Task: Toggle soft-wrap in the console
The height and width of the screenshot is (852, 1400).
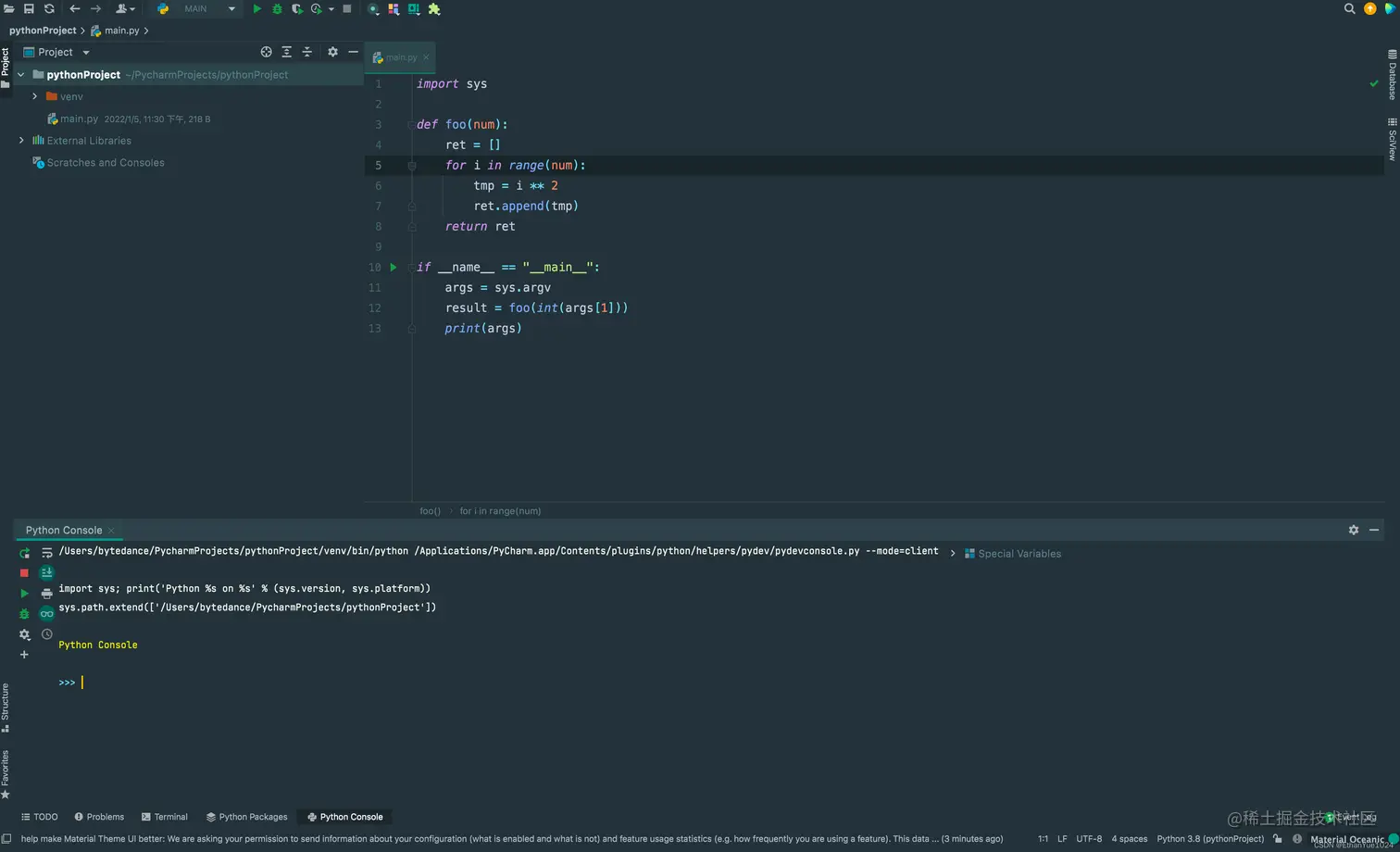Action: [47, 553]
